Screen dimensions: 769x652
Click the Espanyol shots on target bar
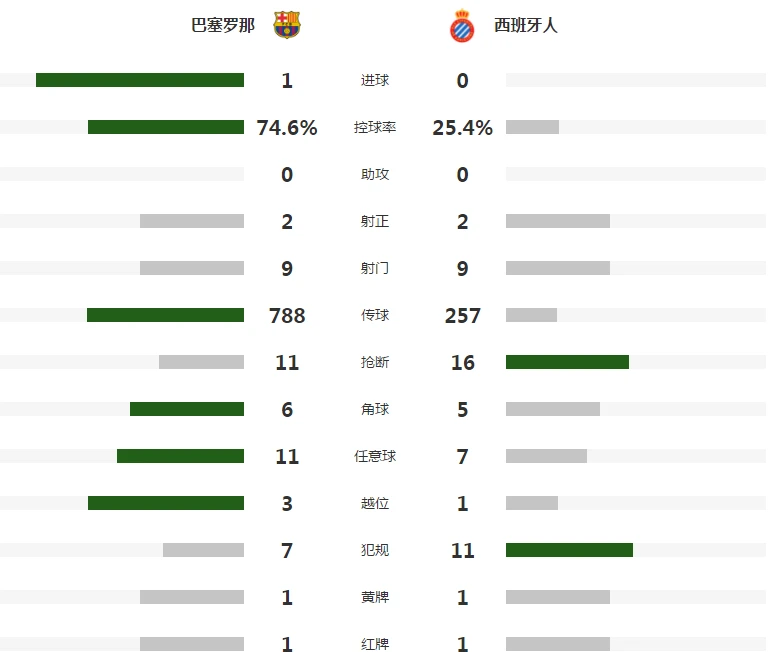[558, 221]
